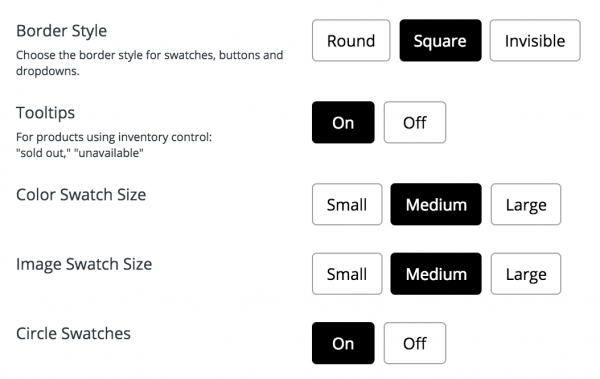Set Color Swatch Size to Medium
The width and height of the screenshot is (600, 379).
click(436, 204)
